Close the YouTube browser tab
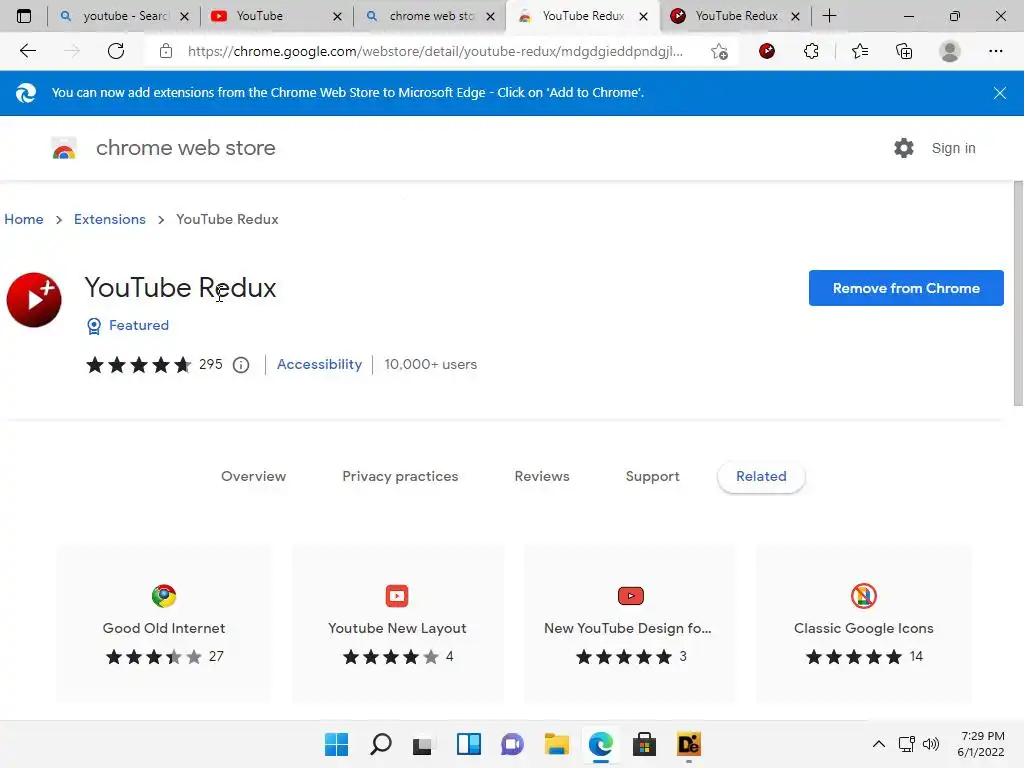1024x768 pixels. click(x=337, y=16)
